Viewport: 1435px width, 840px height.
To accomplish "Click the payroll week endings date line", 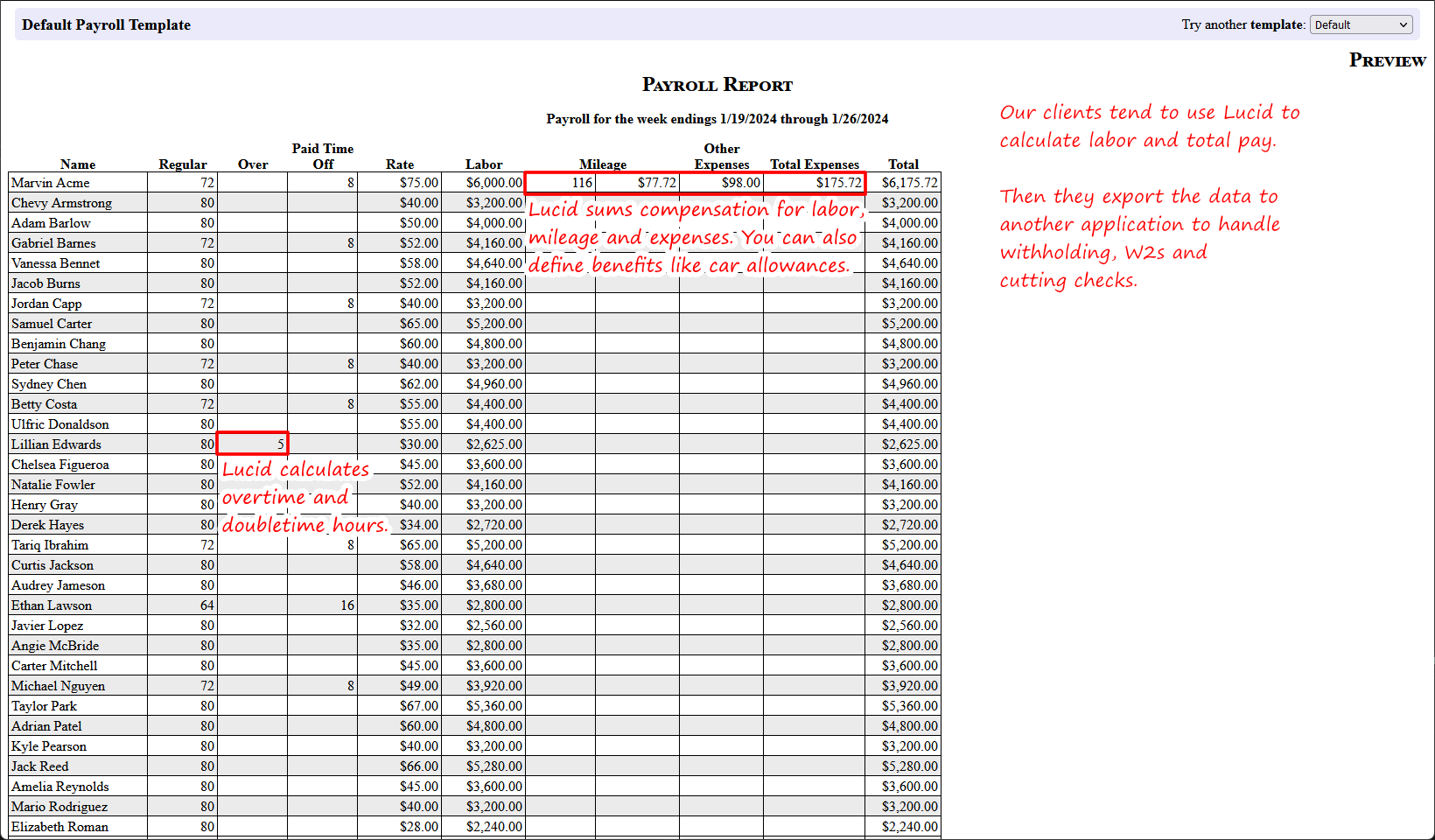I will coord(717,119).
